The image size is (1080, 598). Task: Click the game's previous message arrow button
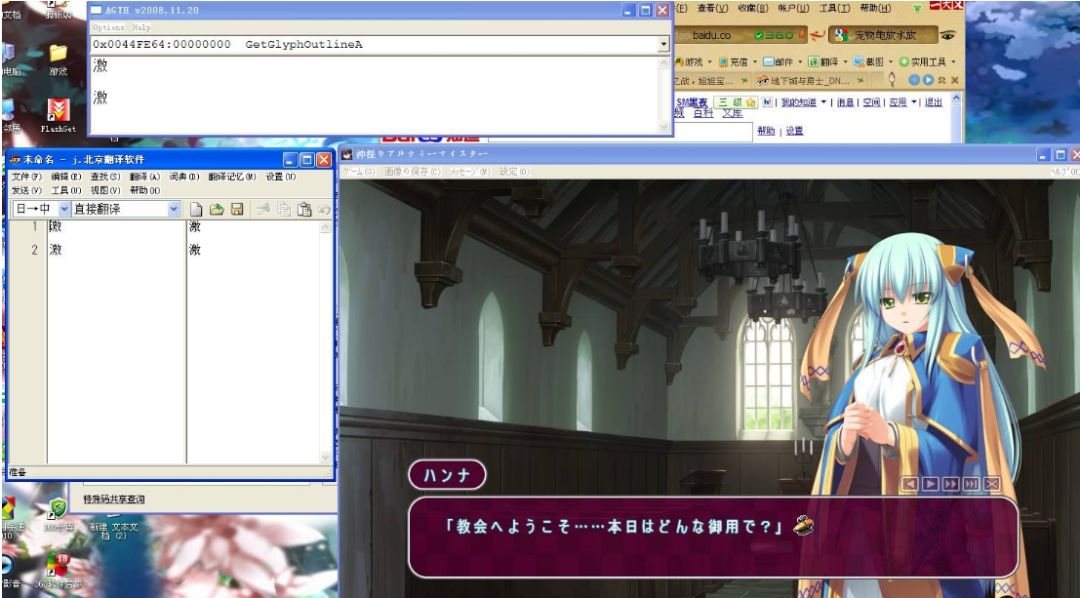[x=909, y=484]
